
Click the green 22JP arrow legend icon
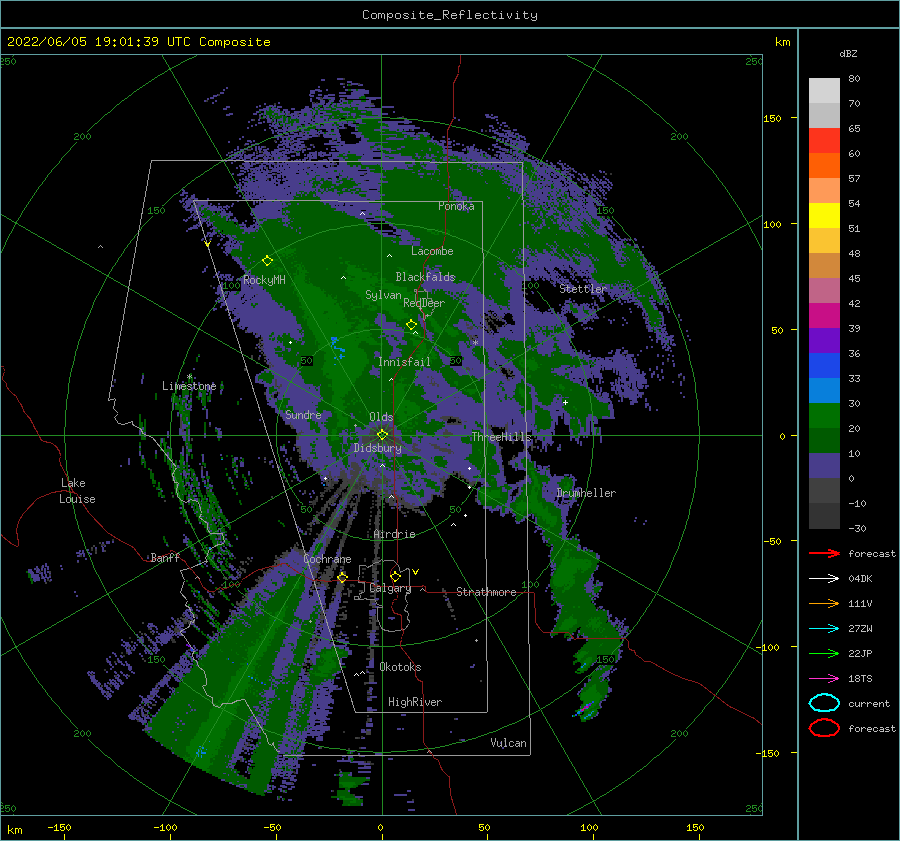[824, 653]
